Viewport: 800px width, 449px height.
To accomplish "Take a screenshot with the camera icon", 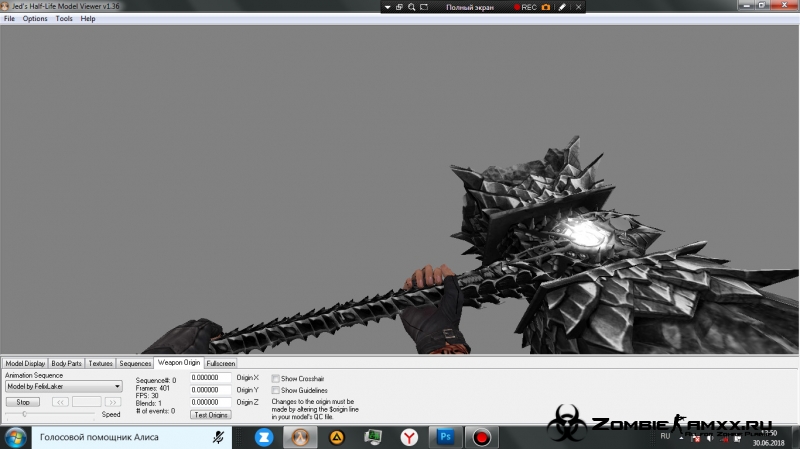I will click(x=546, y=7).
